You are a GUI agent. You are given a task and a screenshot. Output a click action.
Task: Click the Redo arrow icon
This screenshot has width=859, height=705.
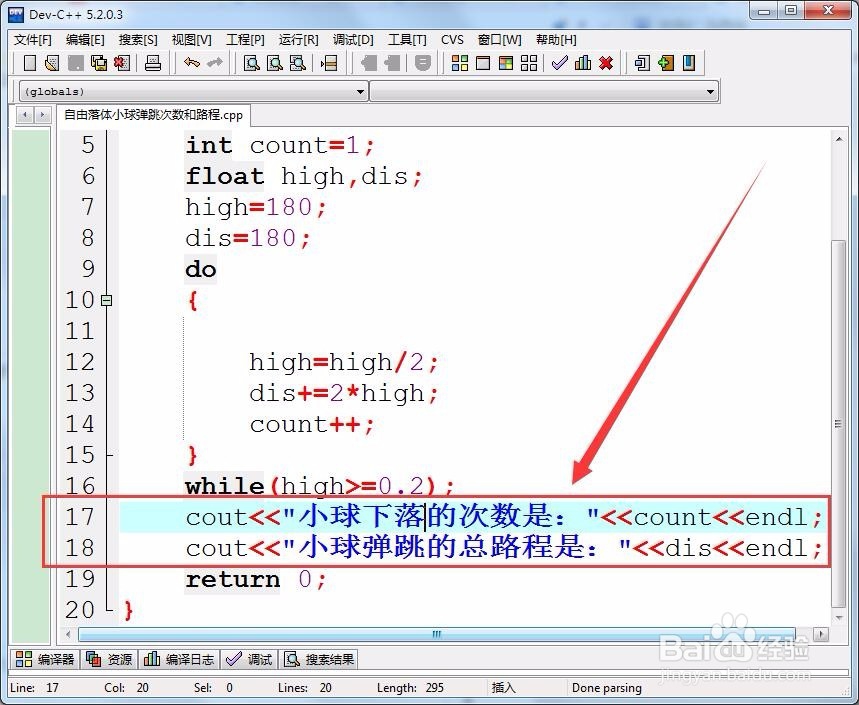[215, 63]
